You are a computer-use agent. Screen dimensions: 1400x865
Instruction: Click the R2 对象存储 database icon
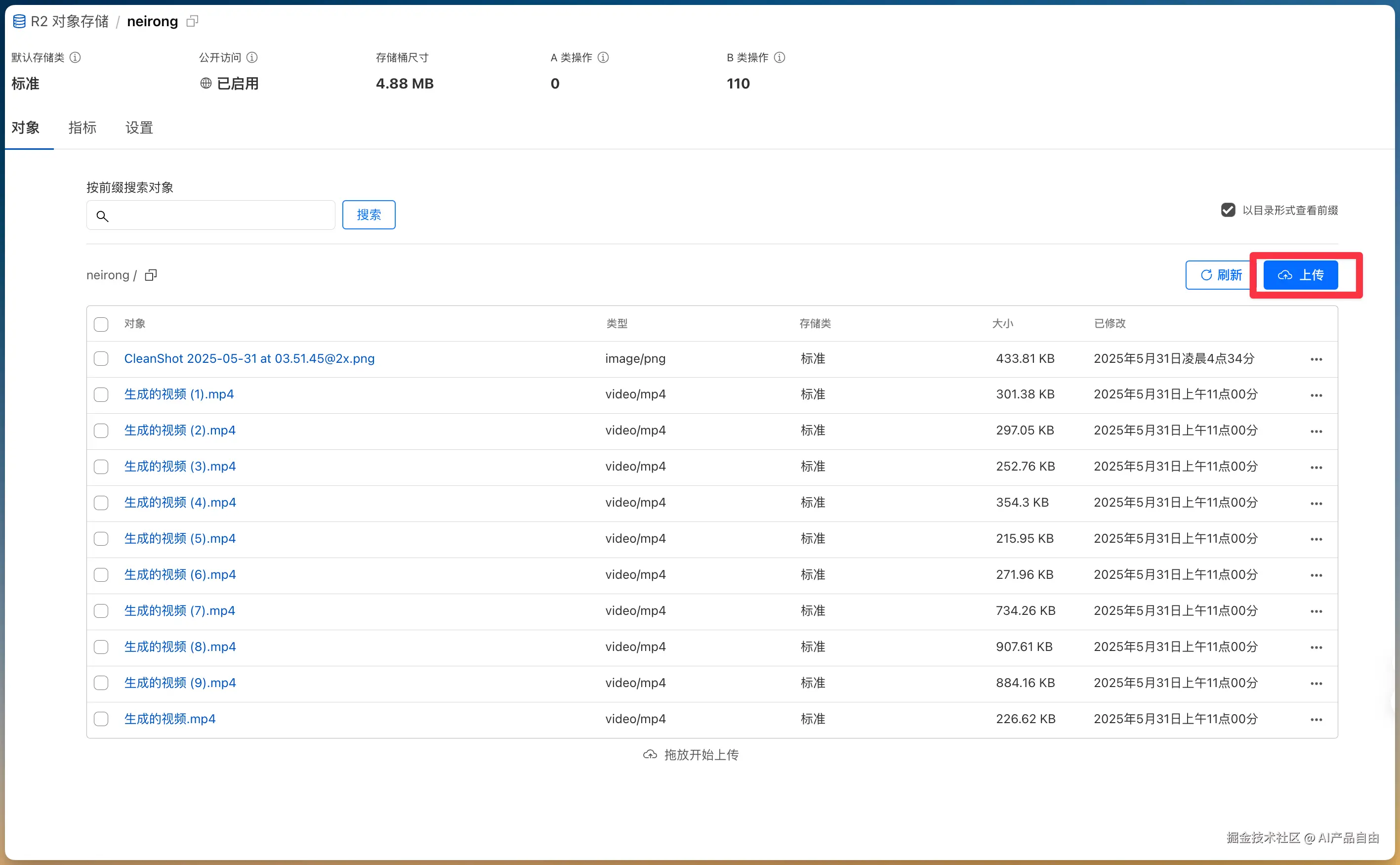pyautogui.click(x=19, y=22)
